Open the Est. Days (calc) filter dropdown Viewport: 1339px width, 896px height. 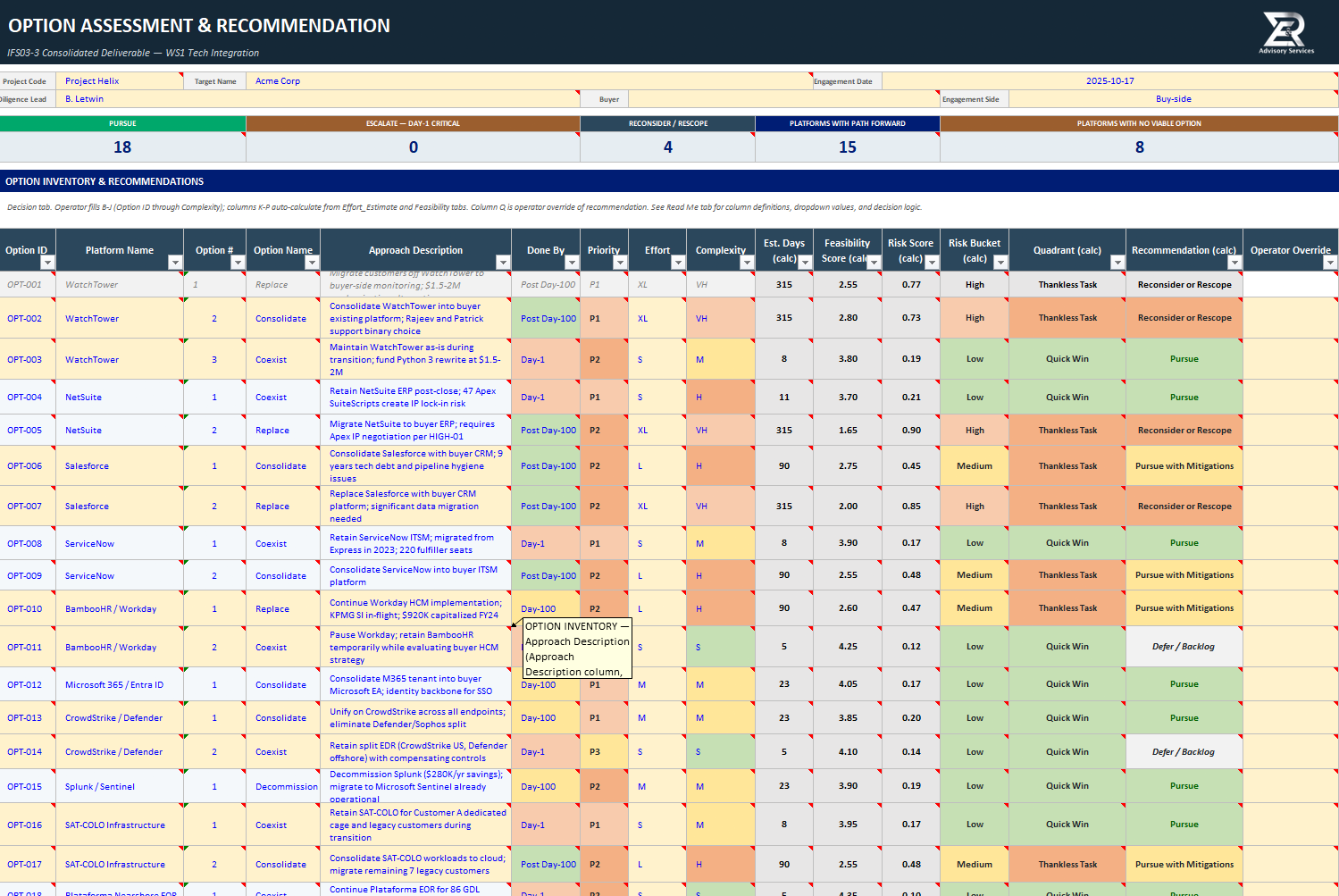[x=805, y=263]
